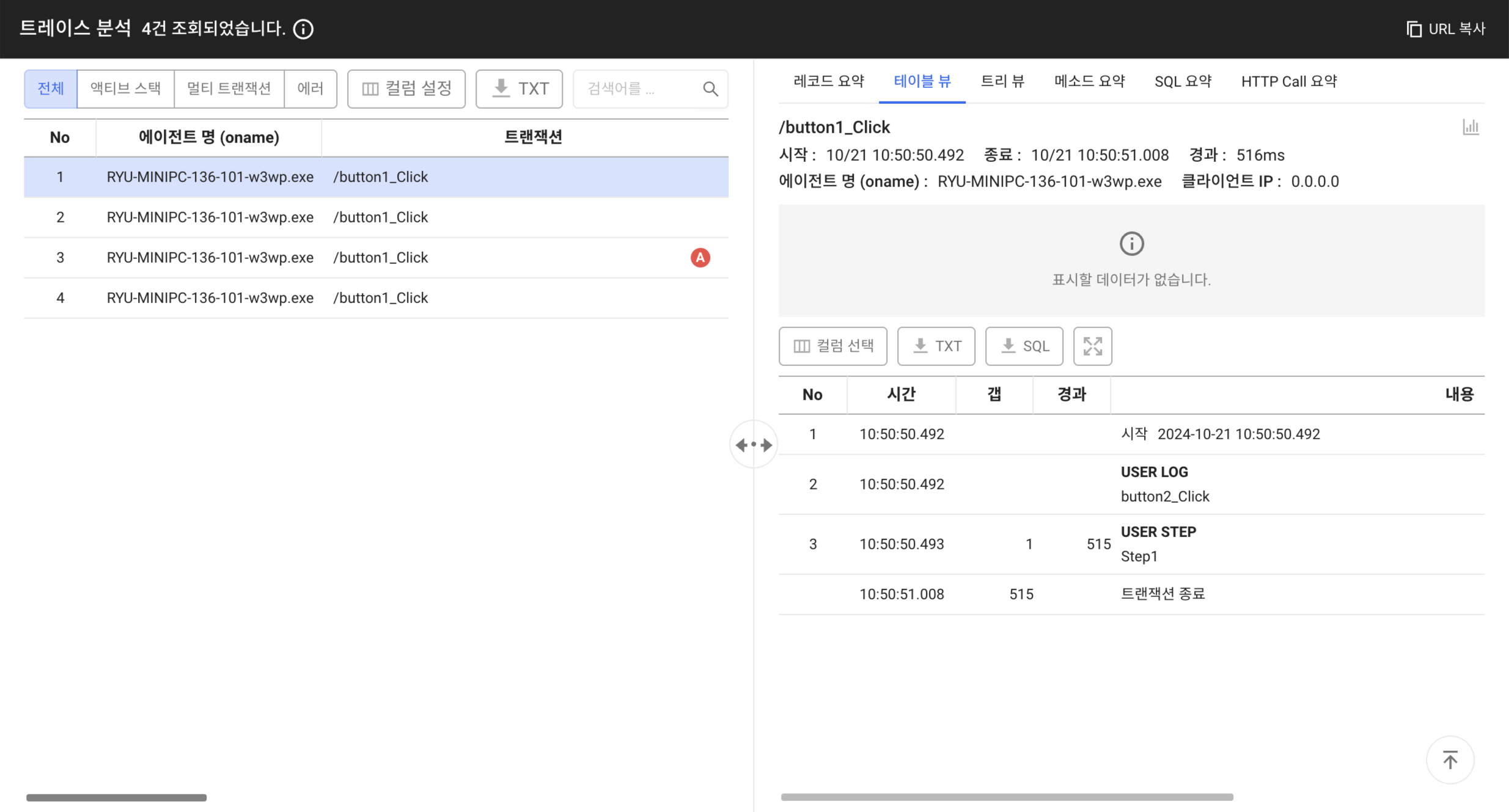Click the left panel horizontal scrollbar

[x=116, y=797]
